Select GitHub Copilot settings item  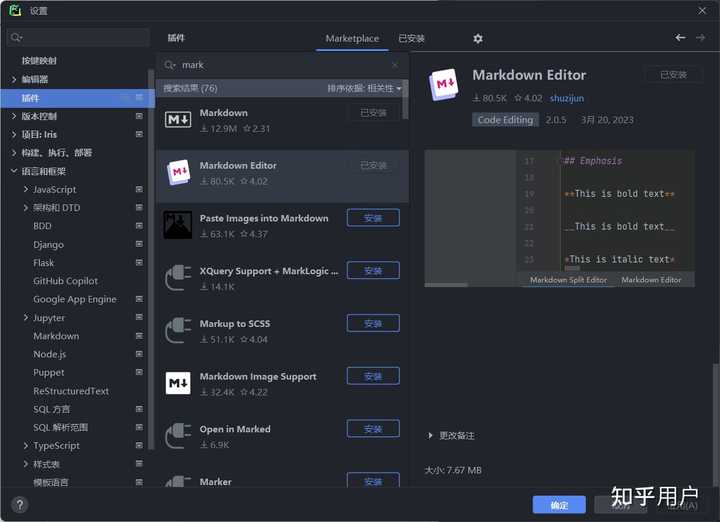[65, 281]
